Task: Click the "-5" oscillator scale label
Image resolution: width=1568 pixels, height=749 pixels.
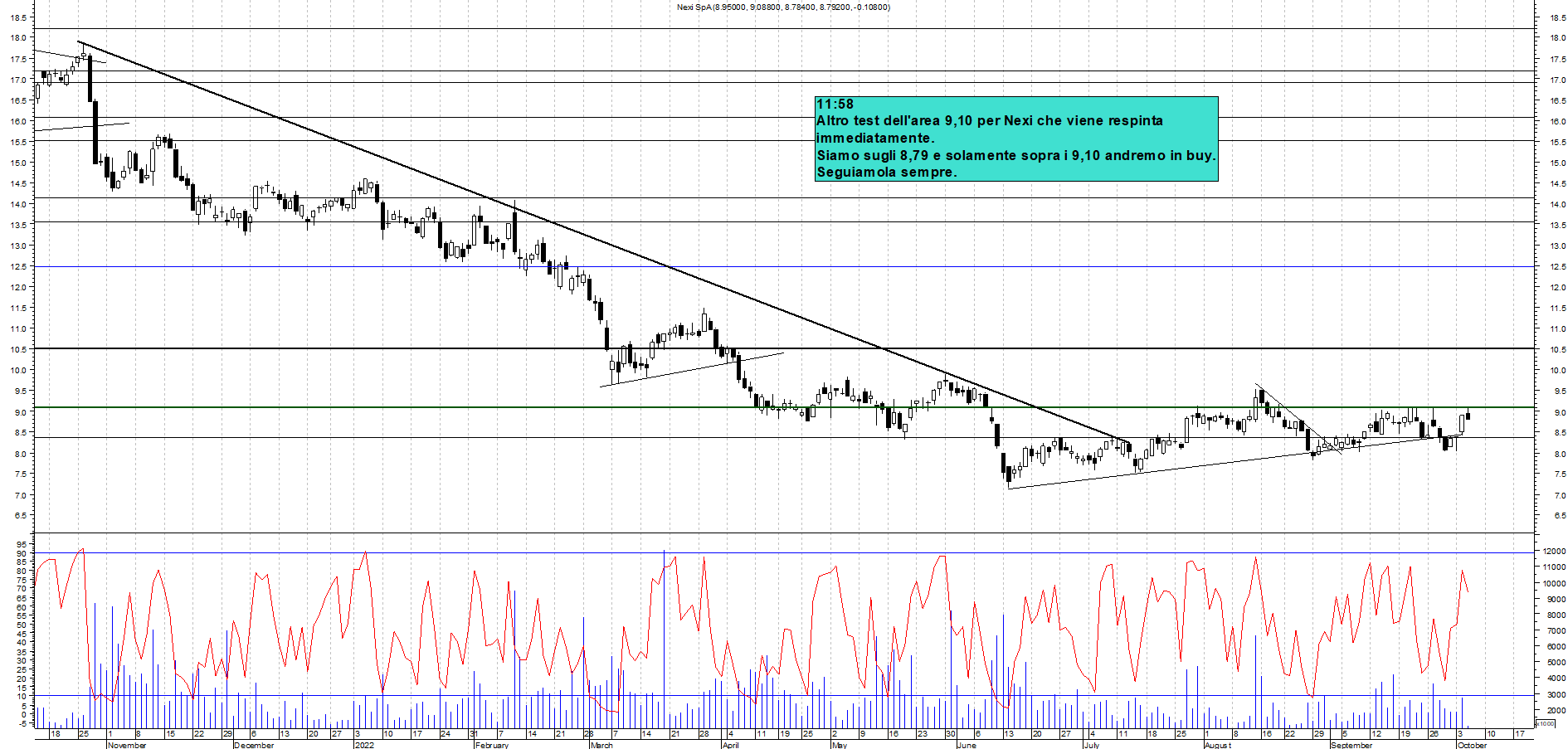Action: click(x=21, y=723)
